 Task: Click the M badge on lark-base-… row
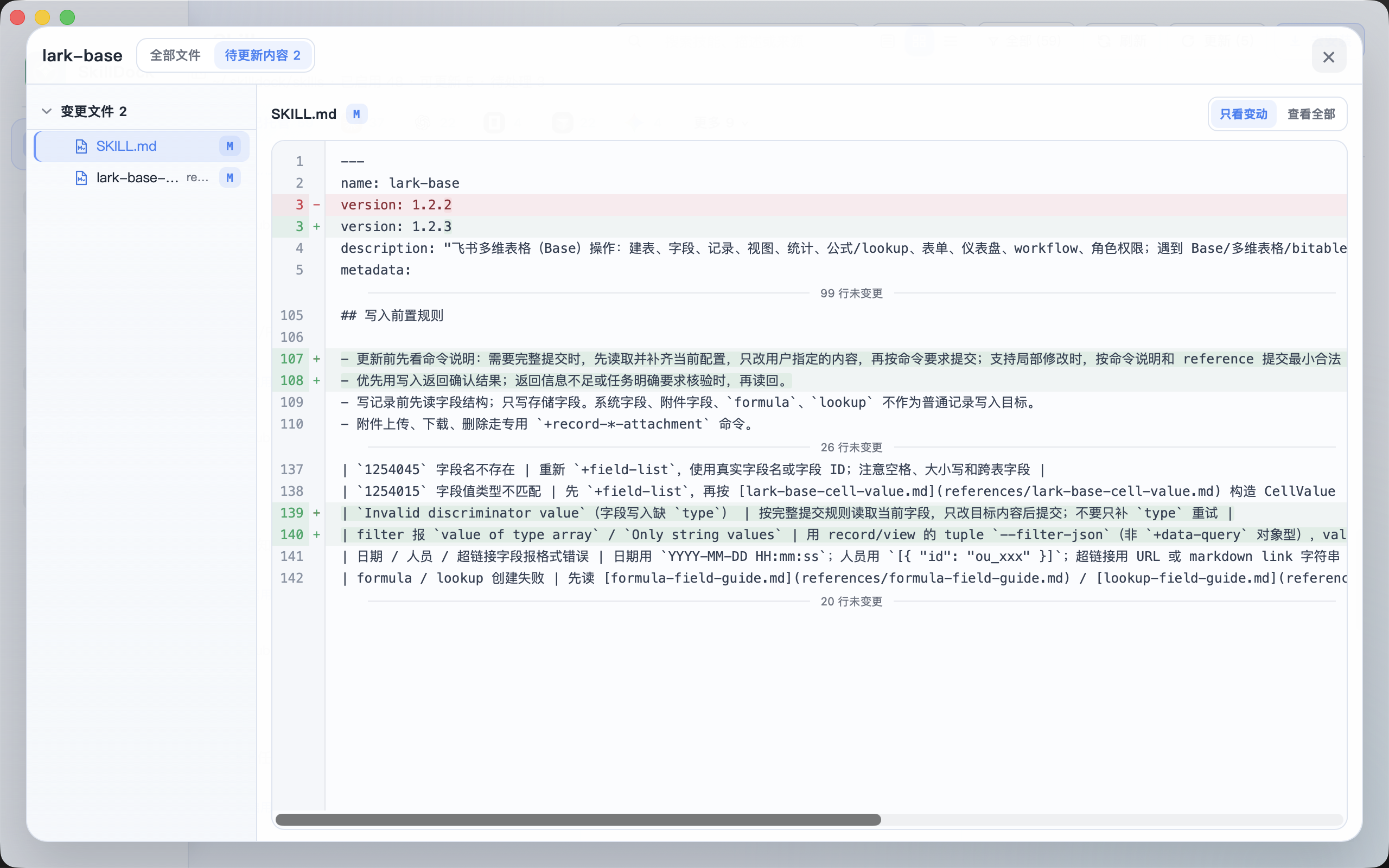coord(230,178)
